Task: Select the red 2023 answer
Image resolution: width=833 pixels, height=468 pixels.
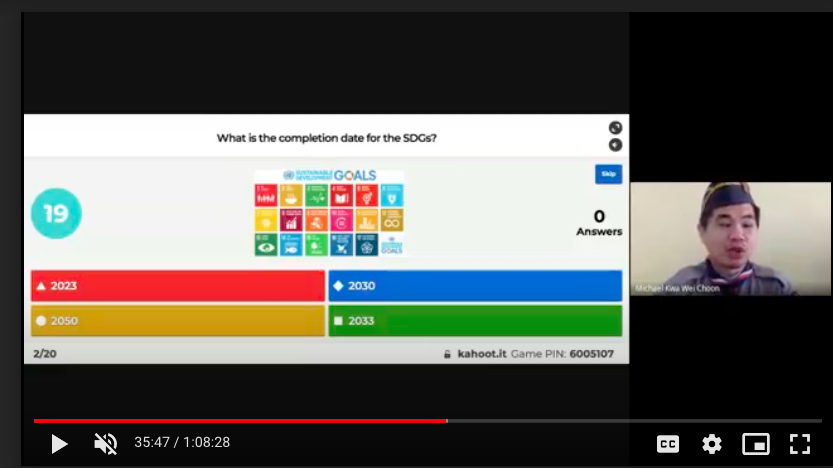Action: 177,286
